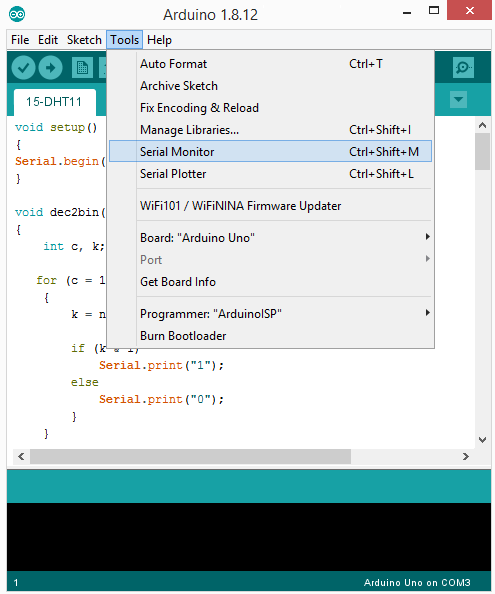Open WiFi101 / WiFiNINA Firmware Updater
This screenshot has height=594, width=495.
point(270,206)
